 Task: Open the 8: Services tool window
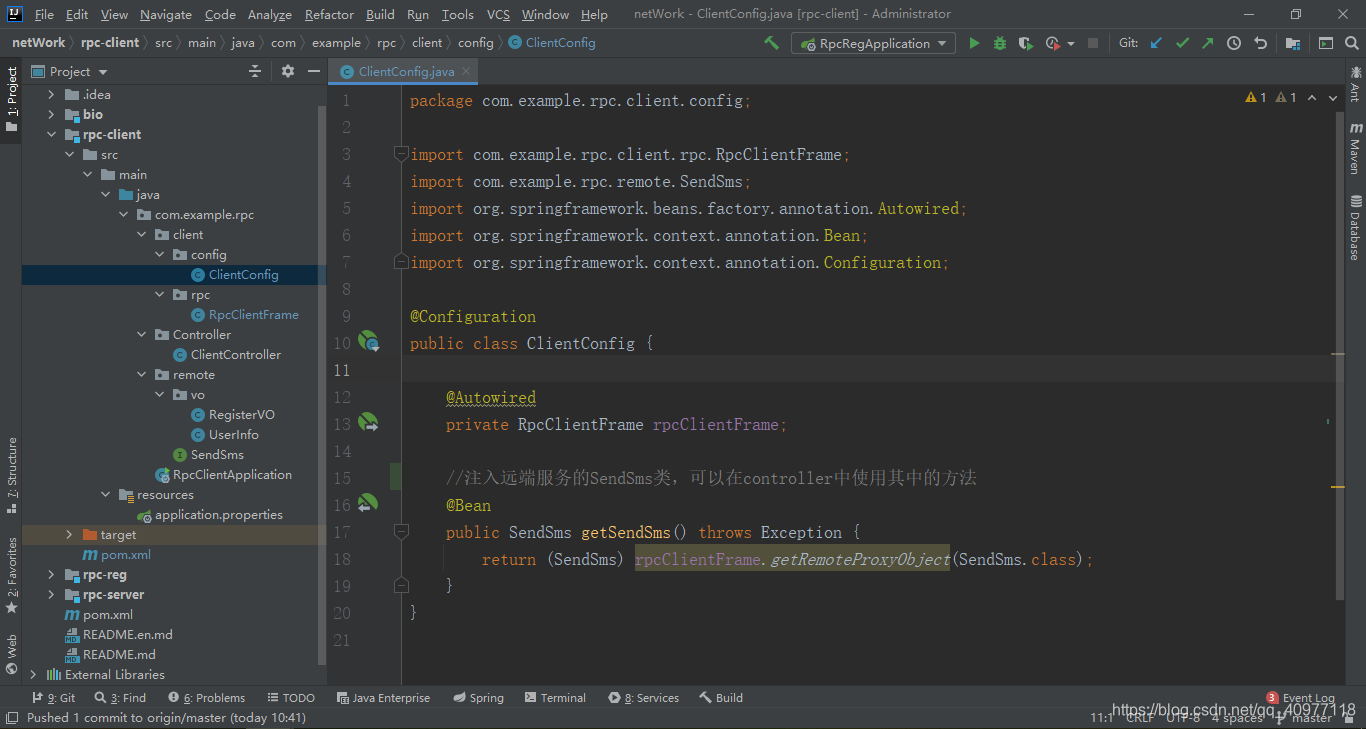[643, 698]
